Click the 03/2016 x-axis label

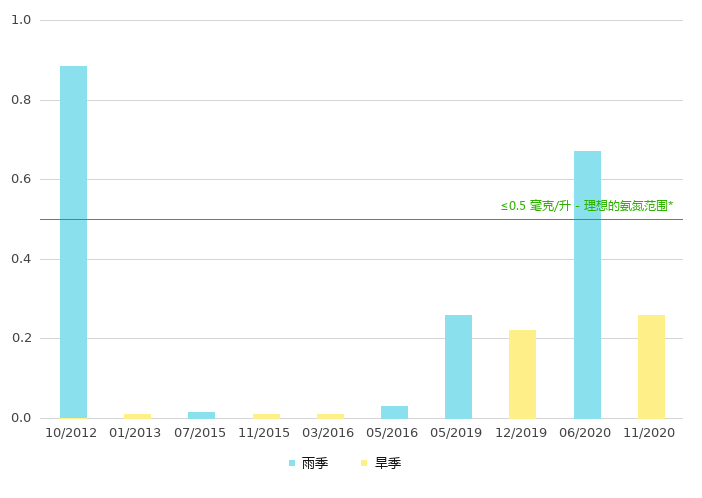[328, 433]
